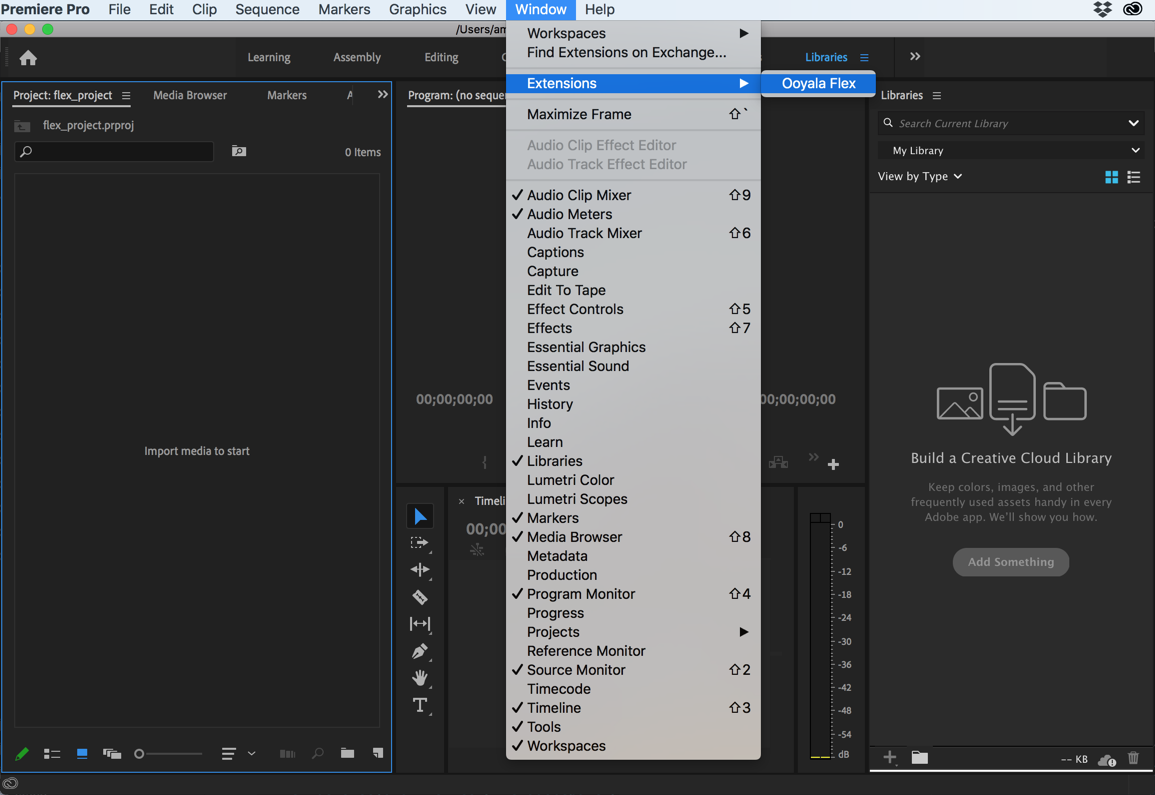Select the Razor tool
Image resolution: width=1155 pixels, height=795 pixels.
click(420, 597)
